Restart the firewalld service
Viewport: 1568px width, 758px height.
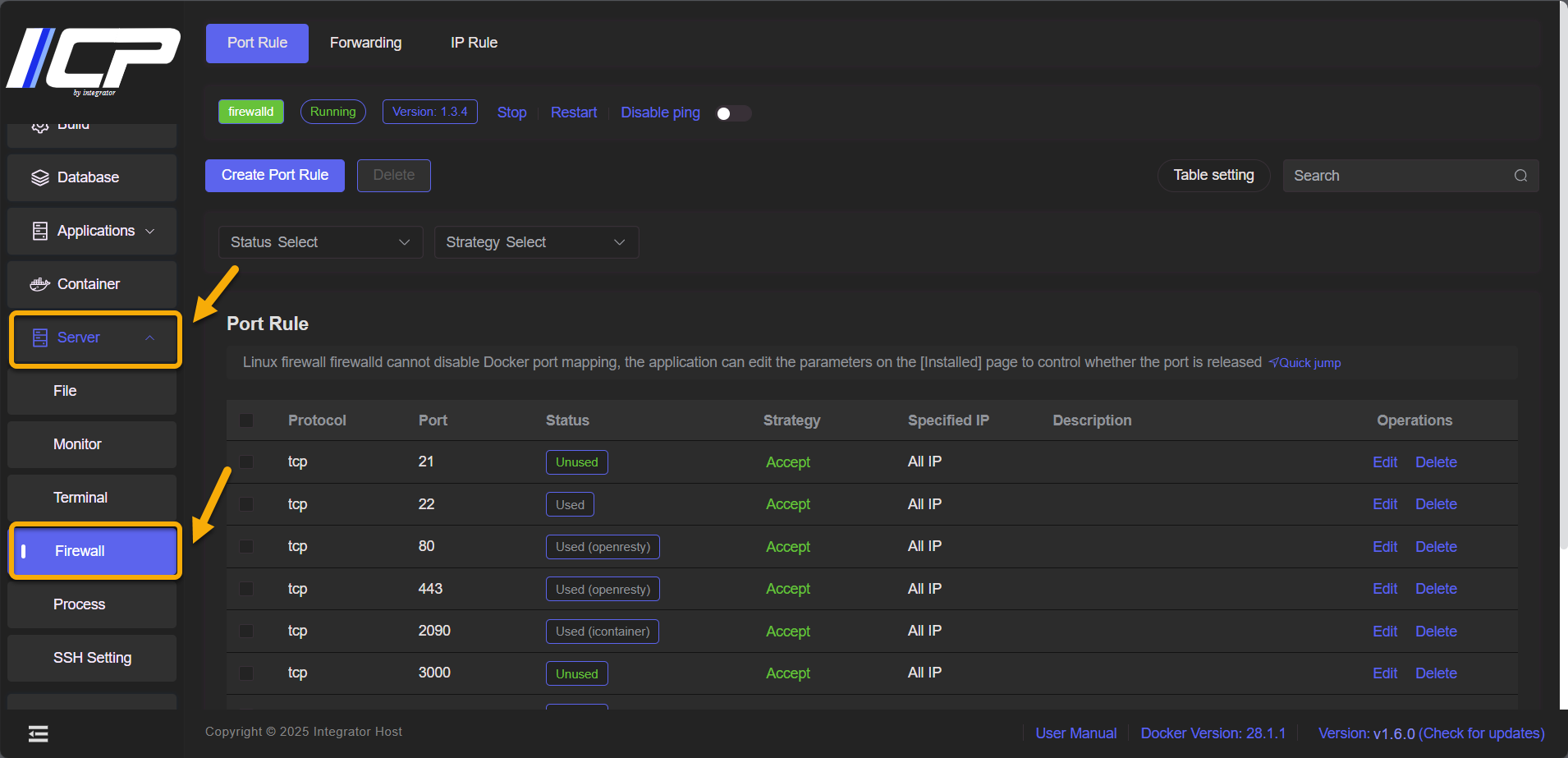574,113
